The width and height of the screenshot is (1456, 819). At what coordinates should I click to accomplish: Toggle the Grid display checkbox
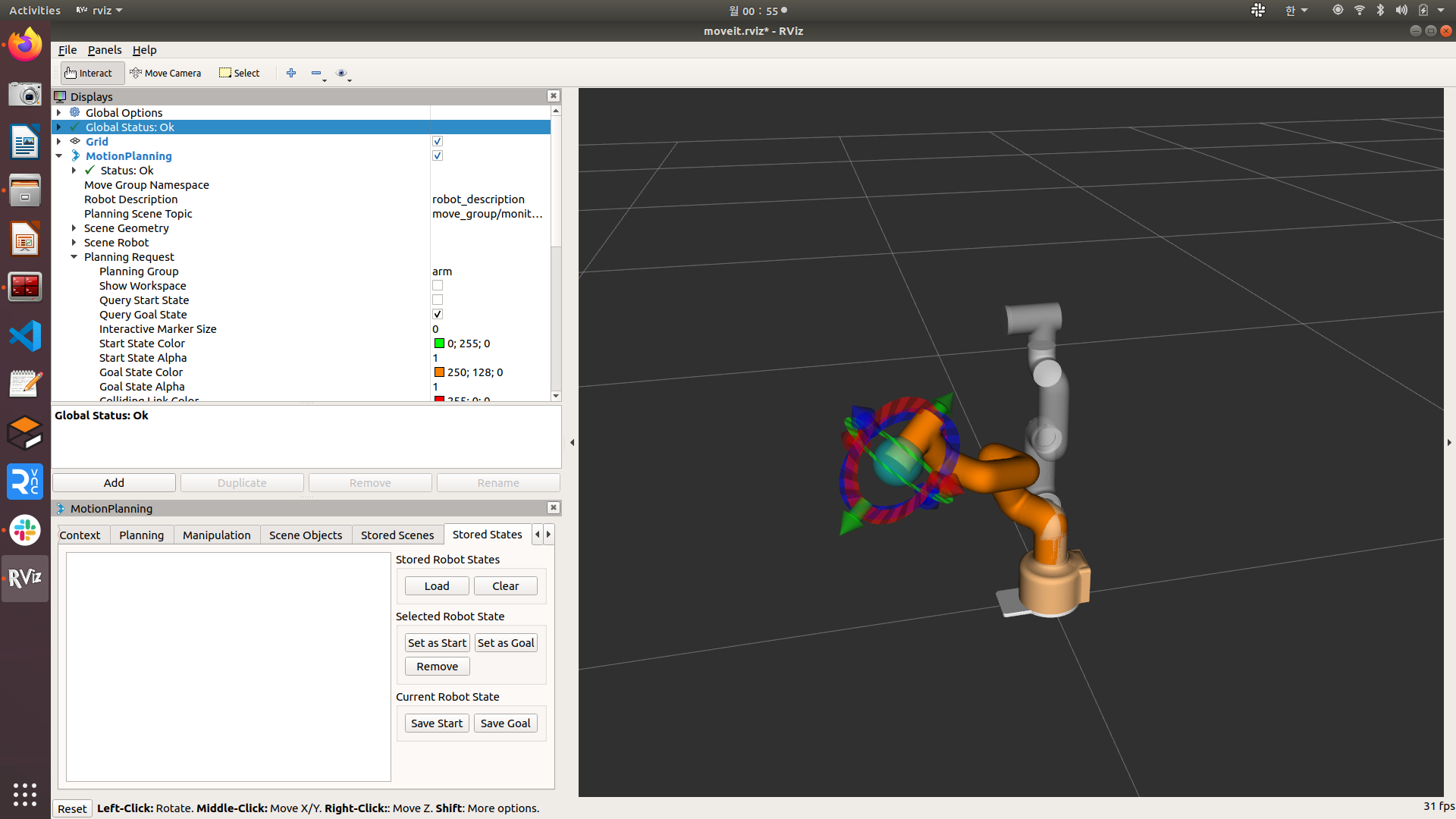[438, 141]
